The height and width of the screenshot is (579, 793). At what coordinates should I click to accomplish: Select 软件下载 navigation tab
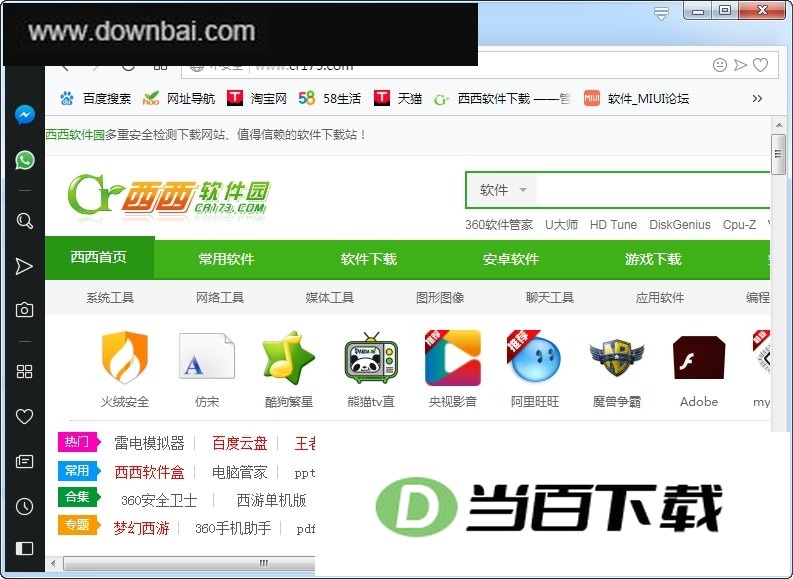click(369, 259)
